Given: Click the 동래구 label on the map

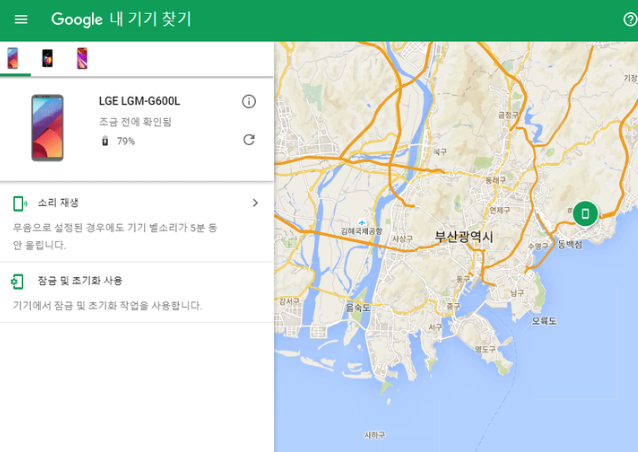Looking at the screenshot, I should (x=496, y=179).
